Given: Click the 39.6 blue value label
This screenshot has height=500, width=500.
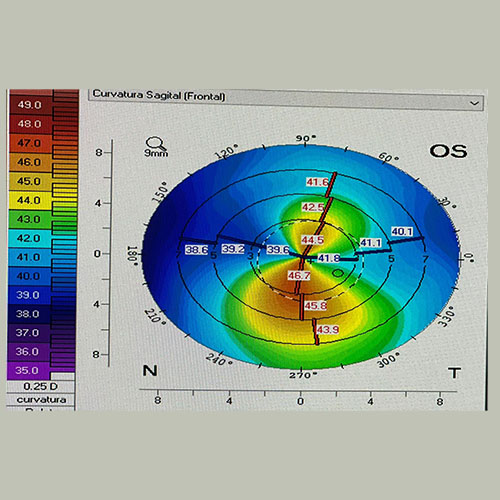Looking at the screenshot, I should pyautogui.click(x=278, y=250).
